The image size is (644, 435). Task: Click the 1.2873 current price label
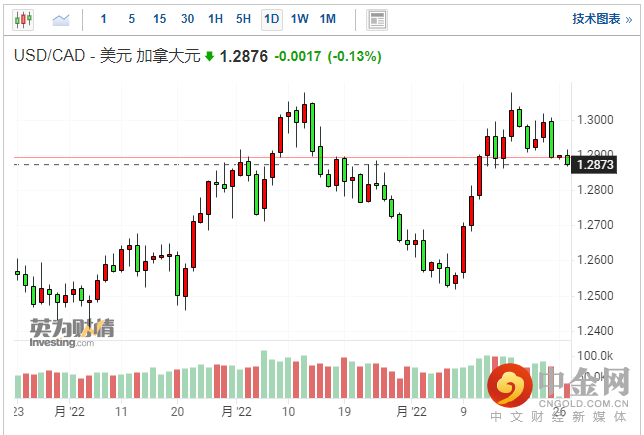(595, 164)
